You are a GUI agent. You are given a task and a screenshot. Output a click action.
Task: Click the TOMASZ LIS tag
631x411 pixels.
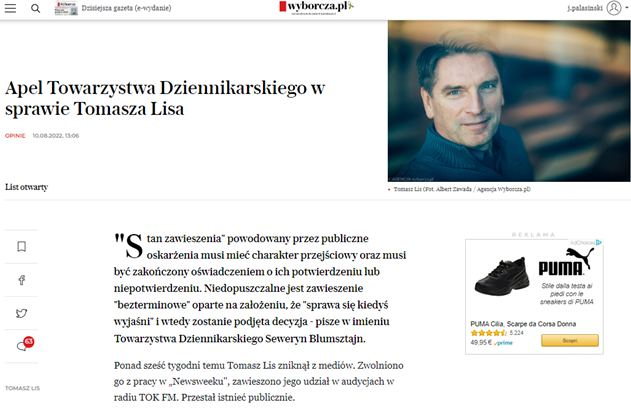(x=23, y=388)
